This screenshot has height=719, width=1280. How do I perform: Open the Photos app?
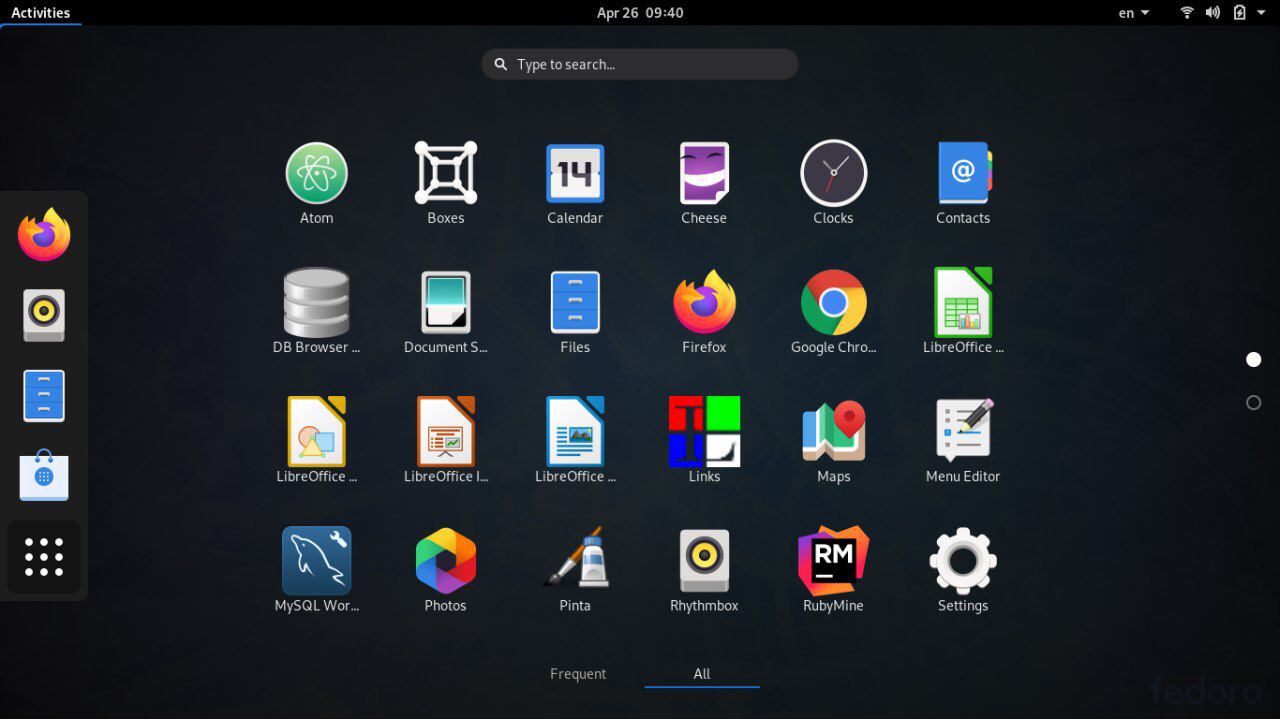[445, 570]
